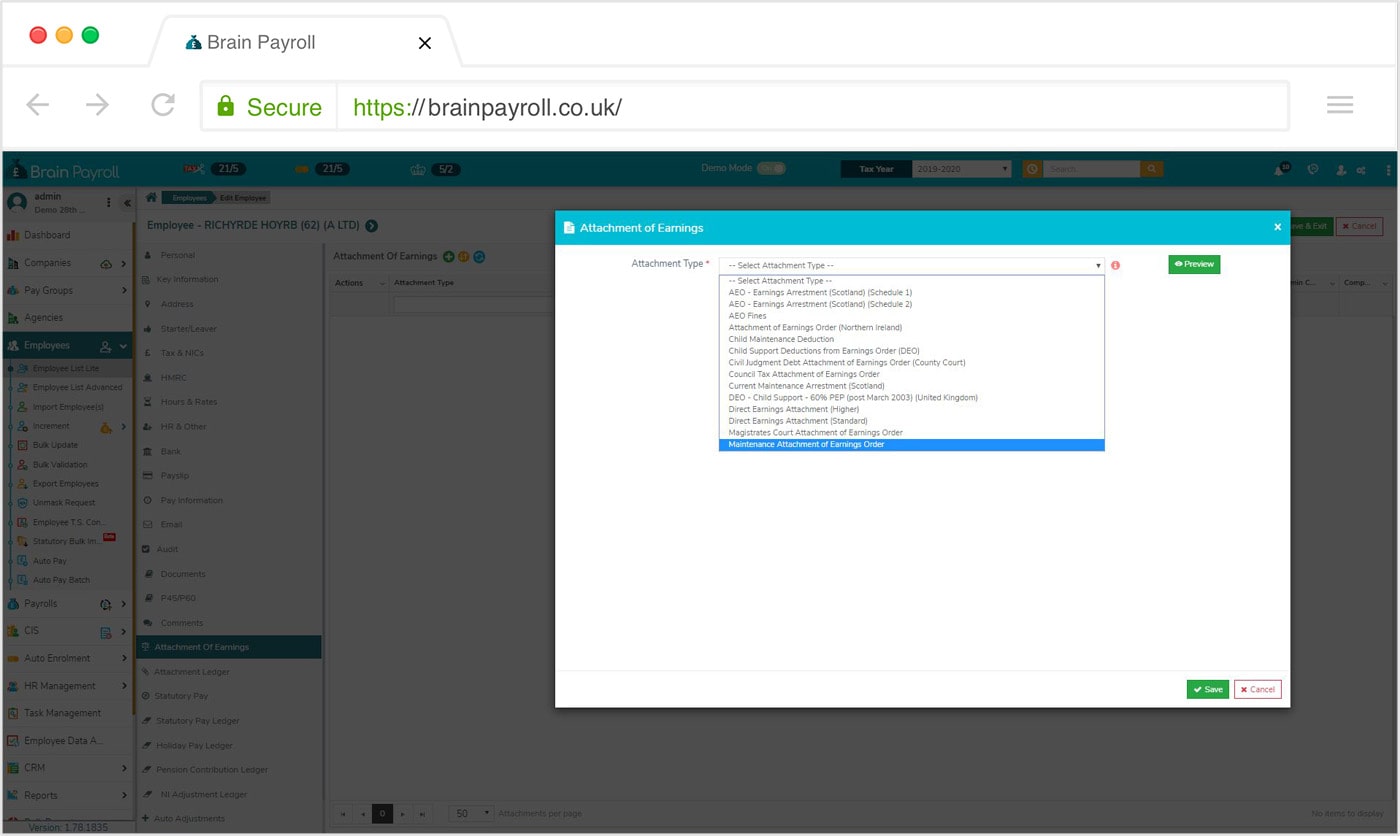Expand the Increment submenu arrow
Image resolution: width=1400 pixels, height=836 pixels.
123,426
